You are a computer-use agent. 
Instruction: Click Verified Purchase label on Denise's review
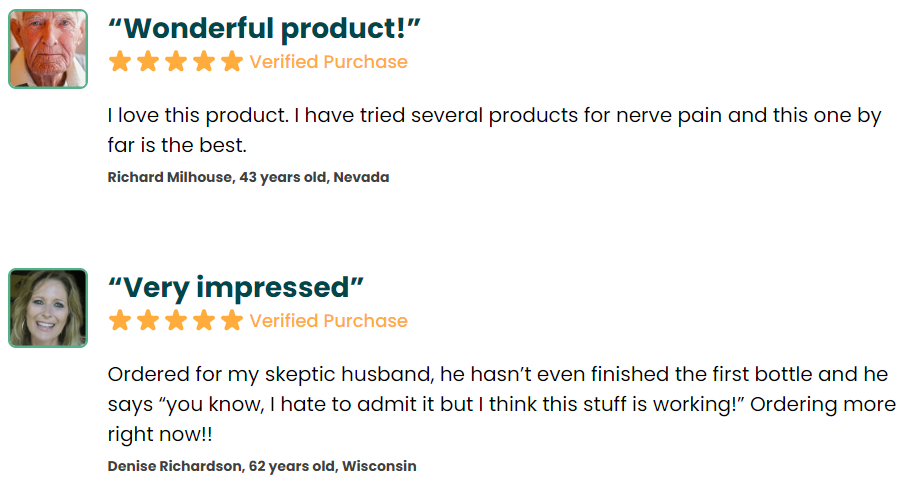tap(329, 321)
